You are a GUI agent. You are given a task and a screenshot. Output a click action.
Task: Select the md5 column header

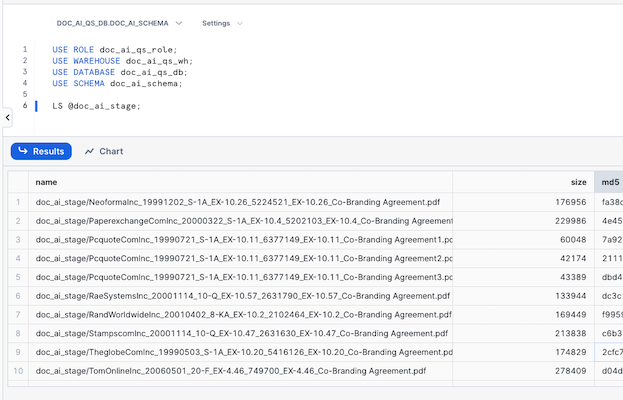point(609,182)
